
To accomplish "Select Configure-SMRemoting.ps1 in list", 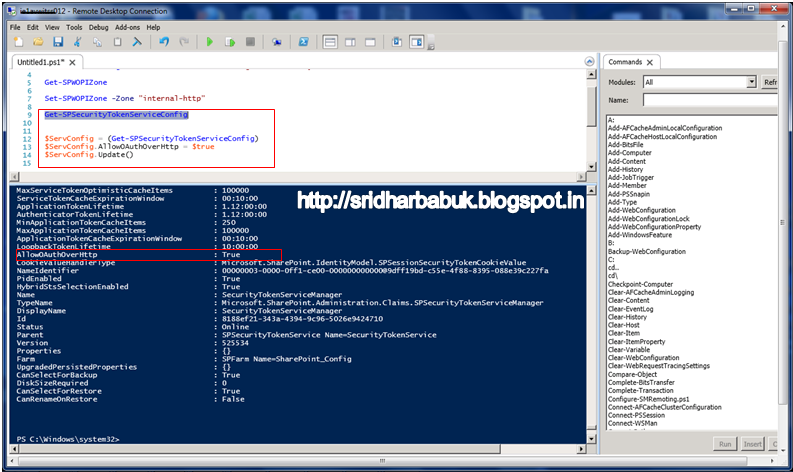I will (648, 399).
